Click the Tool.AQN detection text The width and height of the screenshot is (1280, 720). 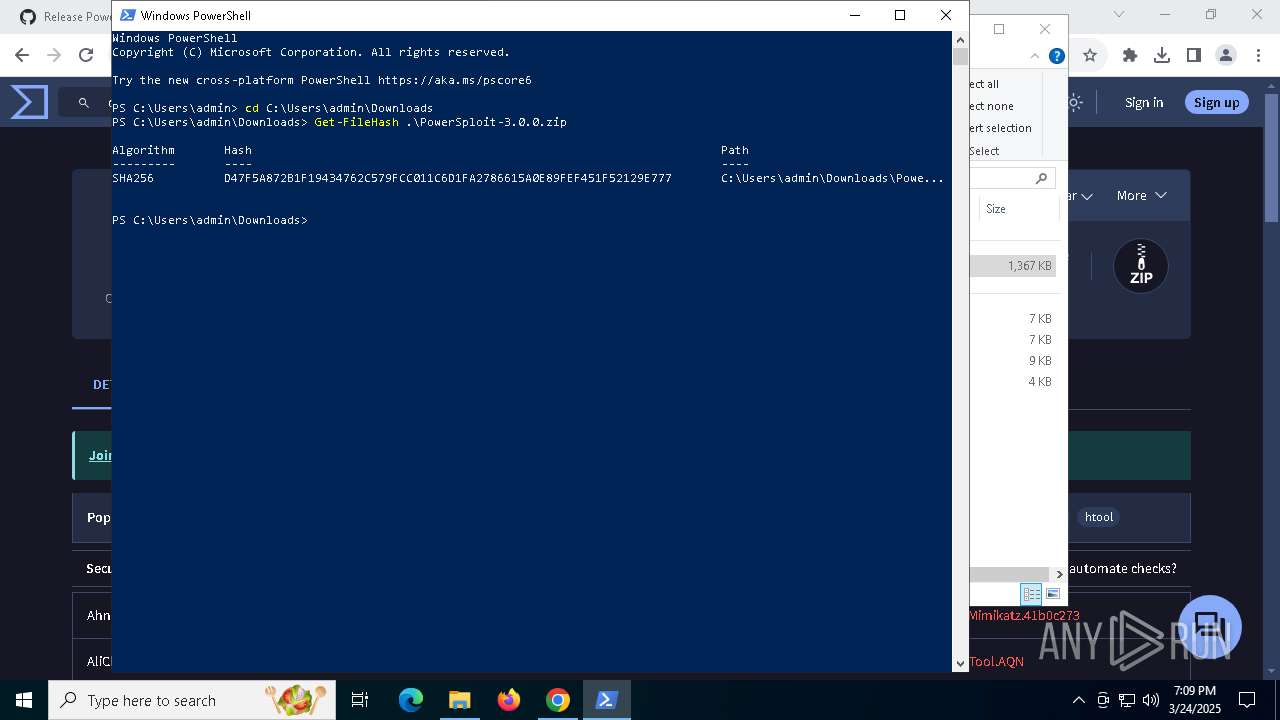click(x=997, y=661)
